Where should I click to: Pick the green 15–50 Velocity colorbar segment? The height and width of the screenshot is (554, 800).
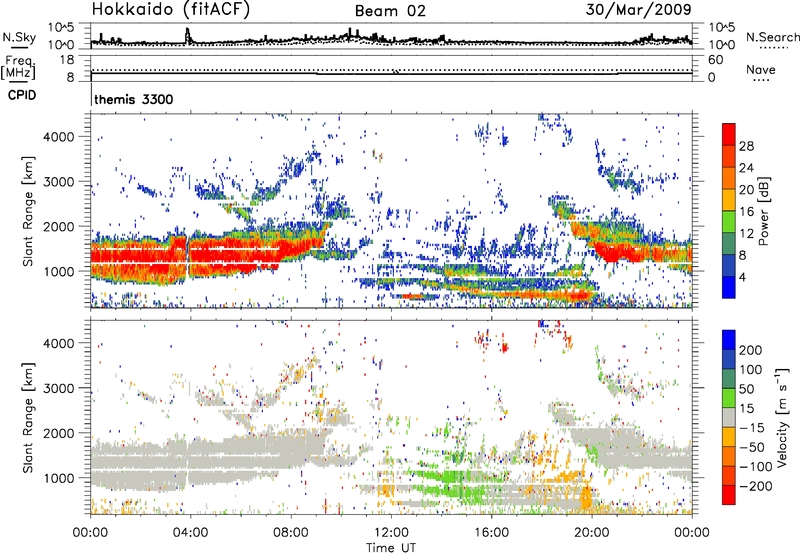(729, 398)
